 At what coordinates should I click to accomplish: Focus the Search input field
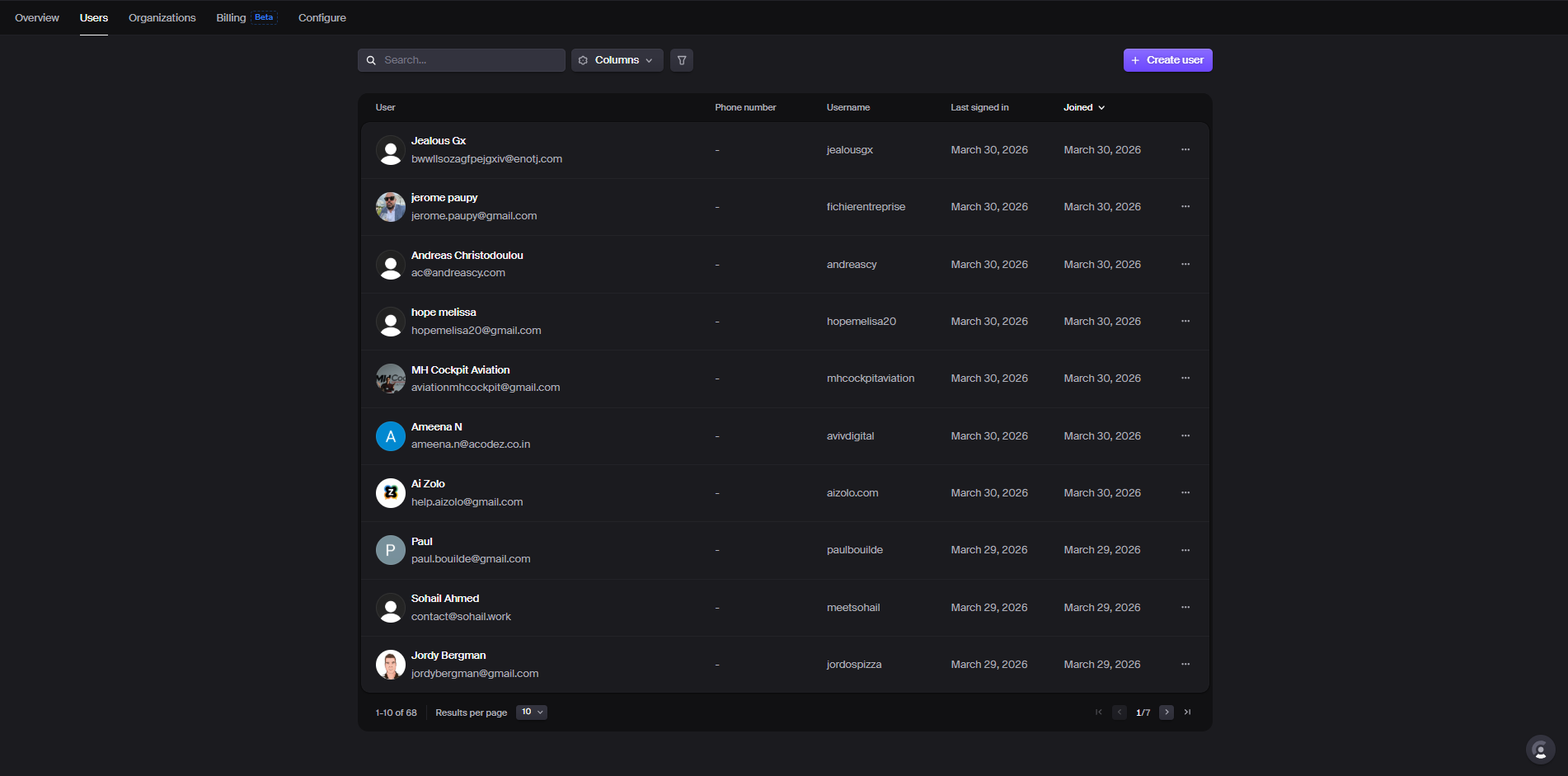(x=470, y=60)
